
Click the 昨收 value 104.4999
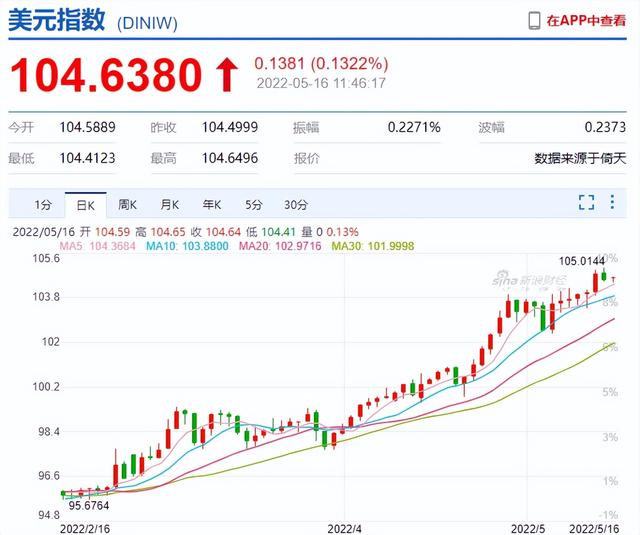[x=230, y=127]
